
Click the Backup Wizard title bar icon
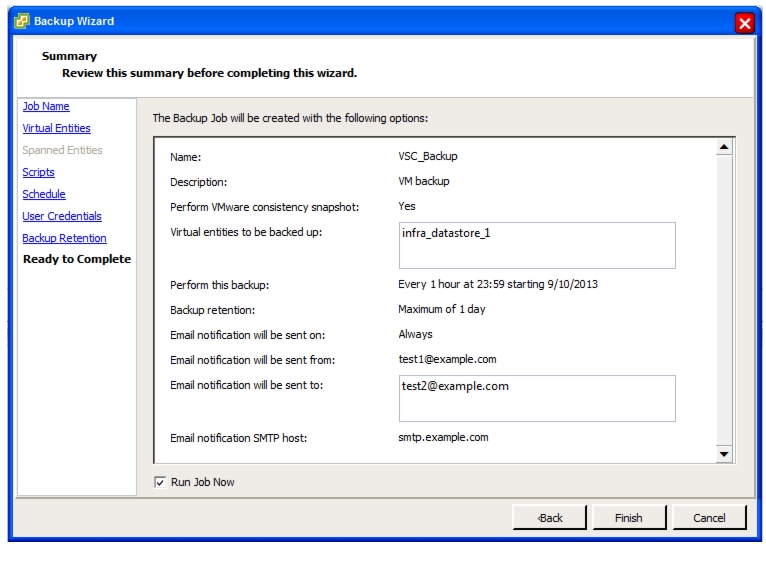pyautogui.click(x=21, y=21)
